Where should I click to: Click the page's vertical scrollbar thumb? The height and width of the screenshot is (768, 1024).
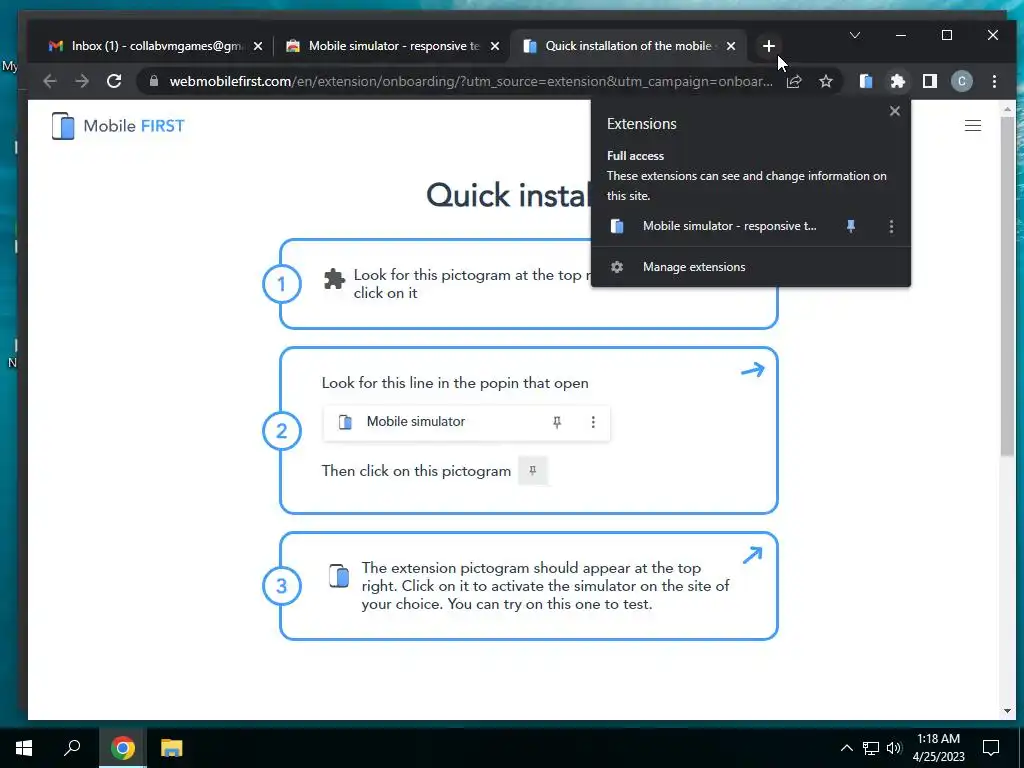coord(1007,286)
